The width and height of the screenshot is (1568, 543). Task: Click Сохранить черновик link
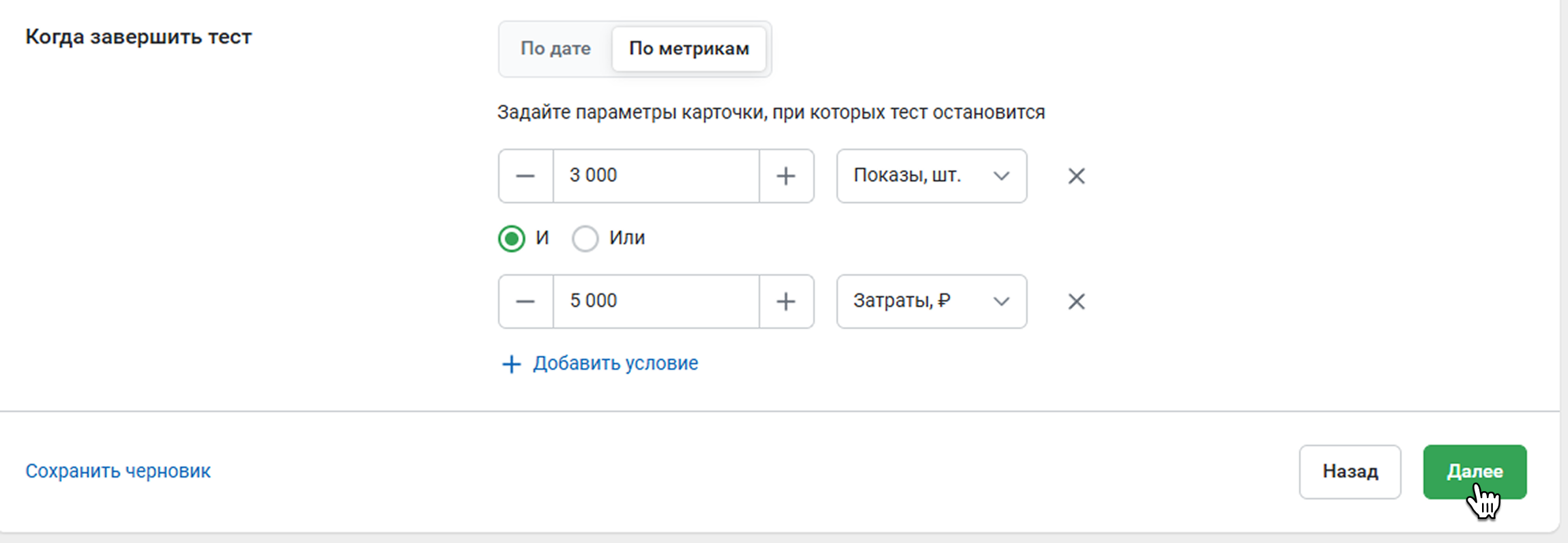point(118,471)
